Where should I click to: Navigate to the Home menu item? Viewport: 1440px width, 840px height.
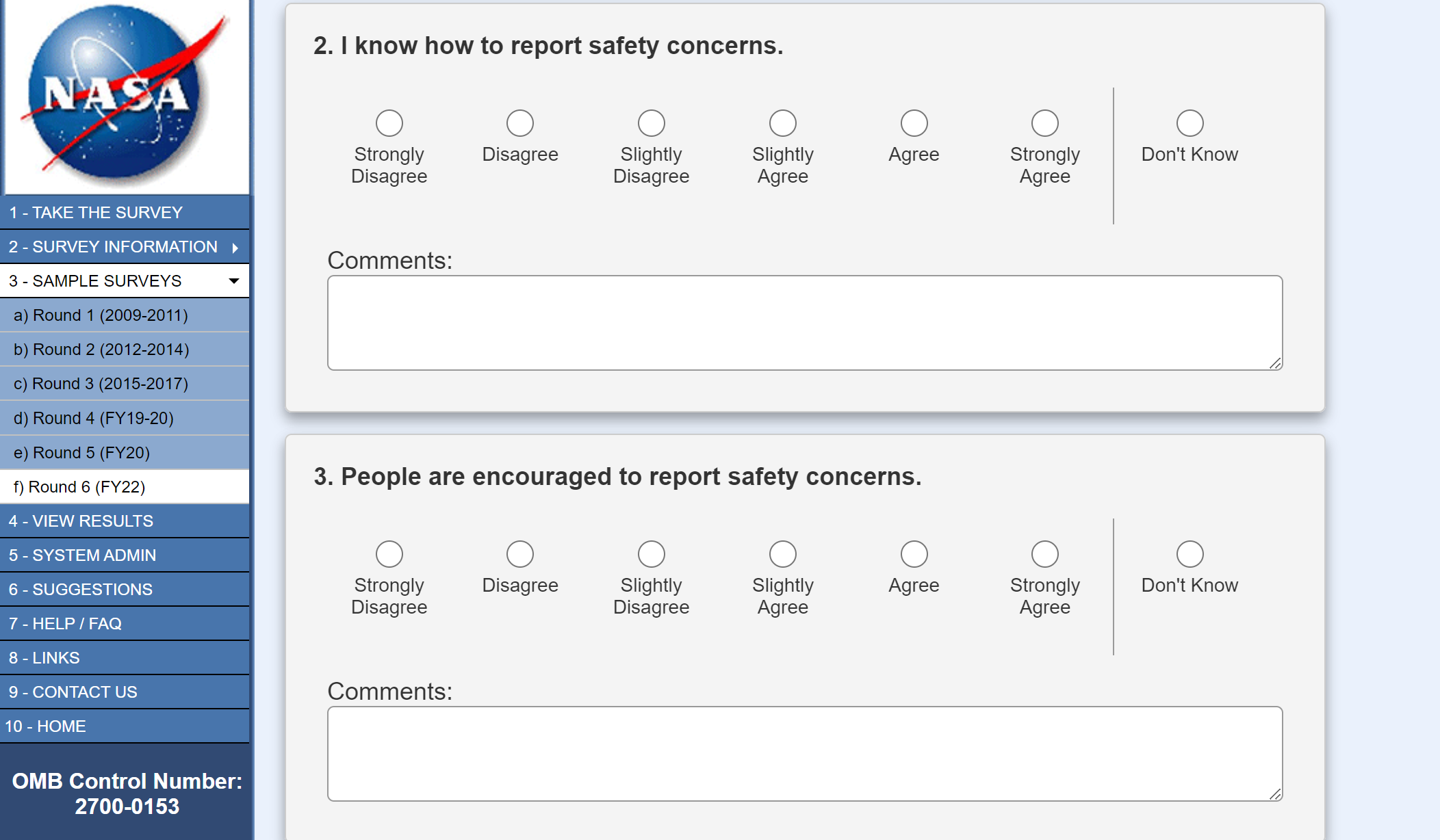(45, 726)
